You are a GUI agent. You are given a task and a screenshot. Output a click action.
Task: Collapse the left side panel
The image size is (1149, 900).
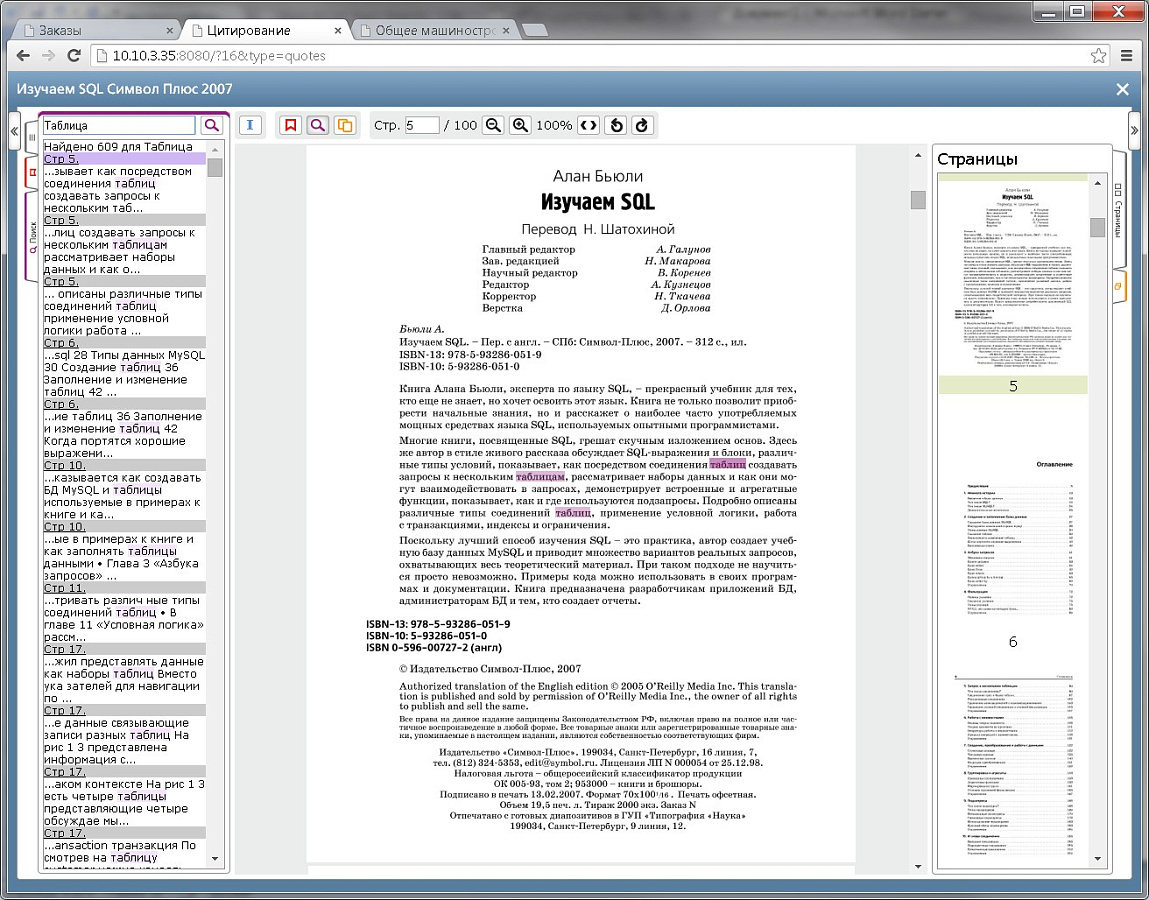click(x=14, y=131)
